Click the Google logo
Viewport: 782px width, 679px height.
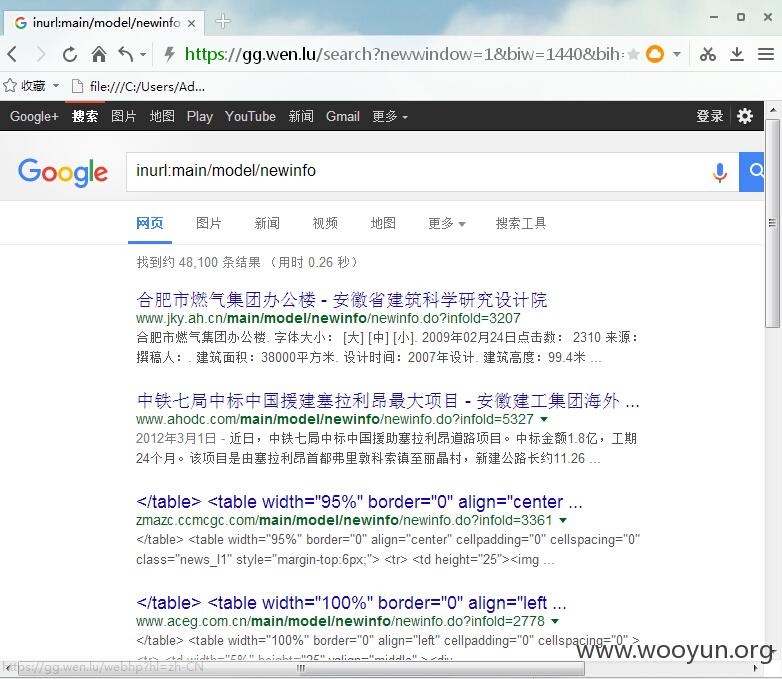(x=62, y=172)
